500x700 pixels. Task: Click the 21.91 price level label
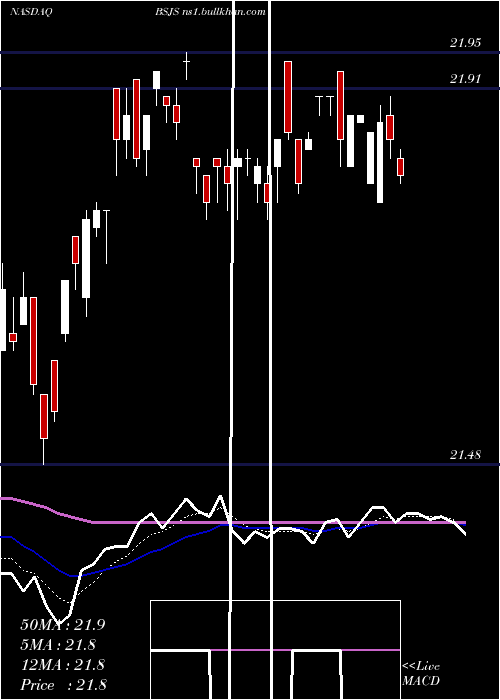pyautogui.click(x=466, y=79)
